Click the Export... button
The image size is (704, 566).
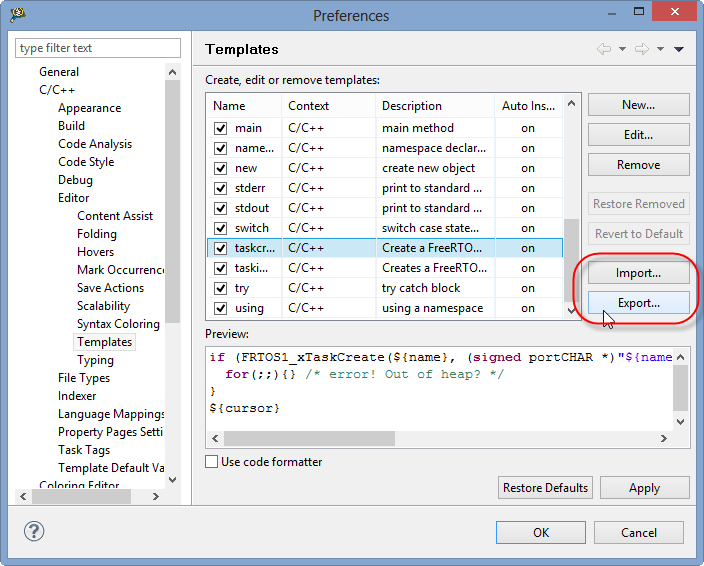tap(638, 303)
